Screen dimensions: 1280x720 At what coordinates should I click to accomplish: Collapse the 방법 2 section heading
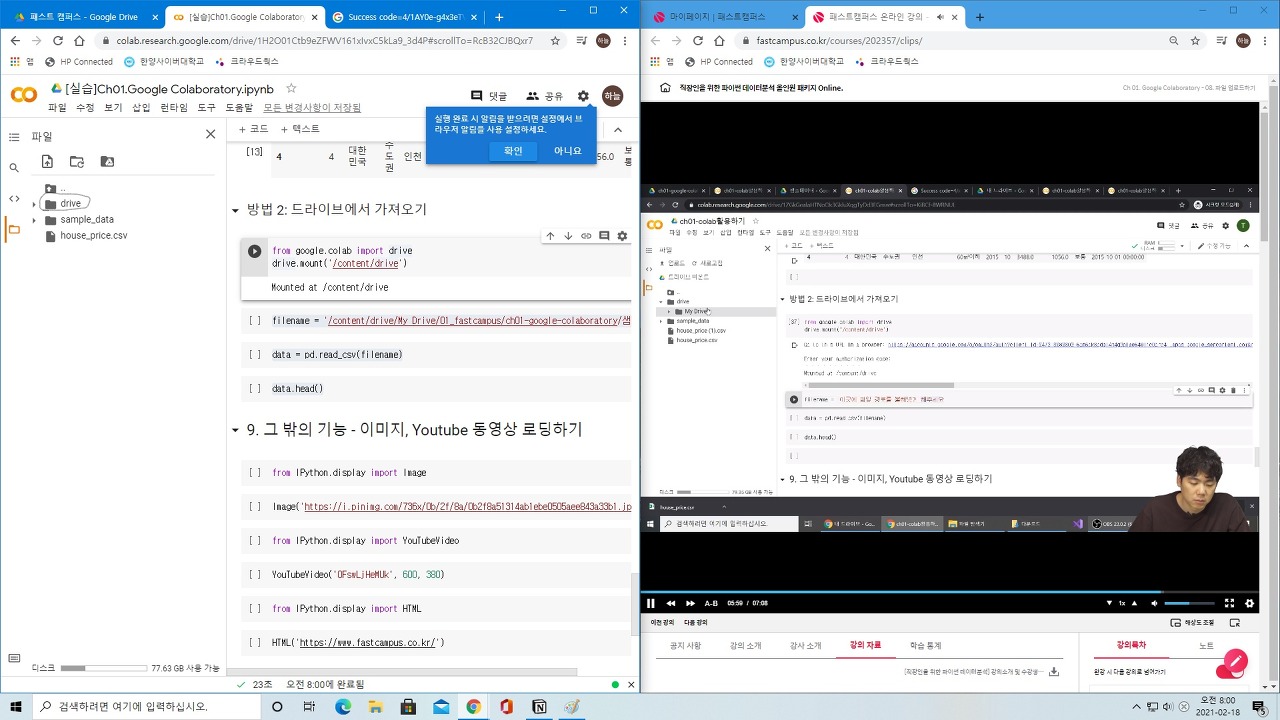click(236, 210)
